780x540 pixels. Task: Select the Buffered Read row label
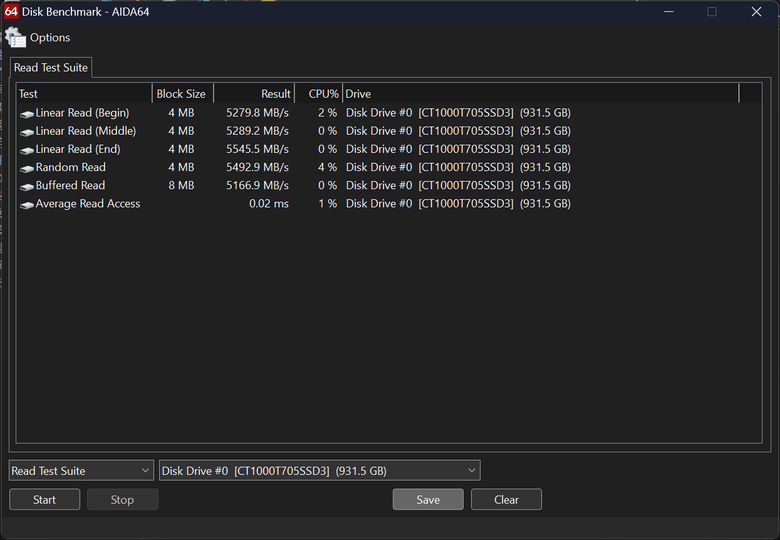[x=70, y=185]
